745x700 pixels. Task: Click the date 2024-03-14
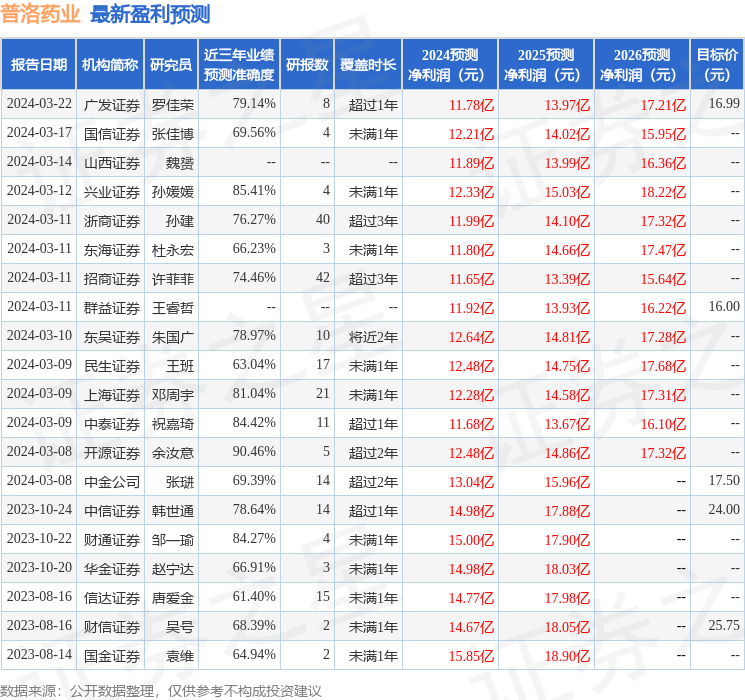click(39, 162)
